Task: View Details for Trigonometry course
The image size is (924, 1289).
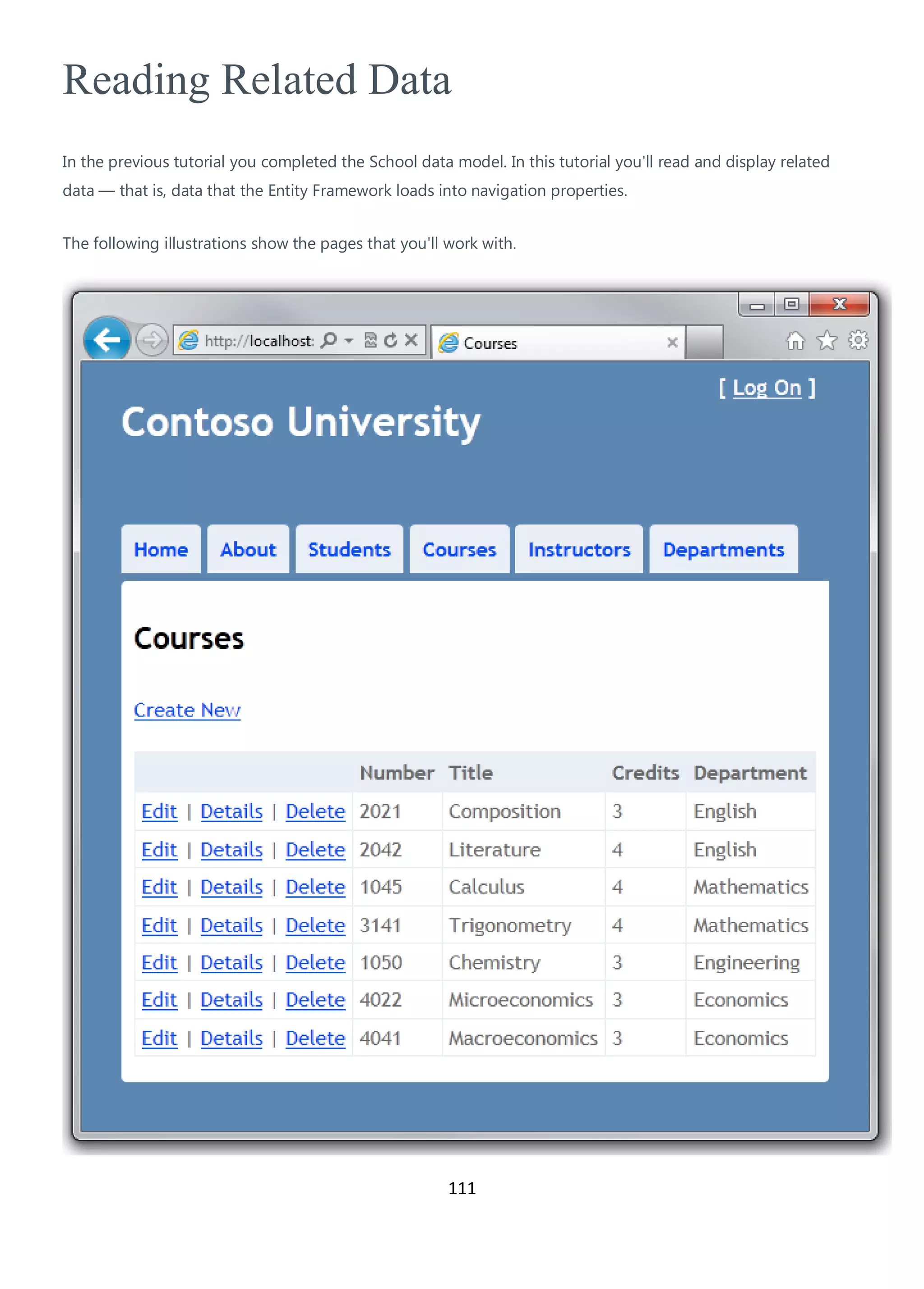Action: 231,926
